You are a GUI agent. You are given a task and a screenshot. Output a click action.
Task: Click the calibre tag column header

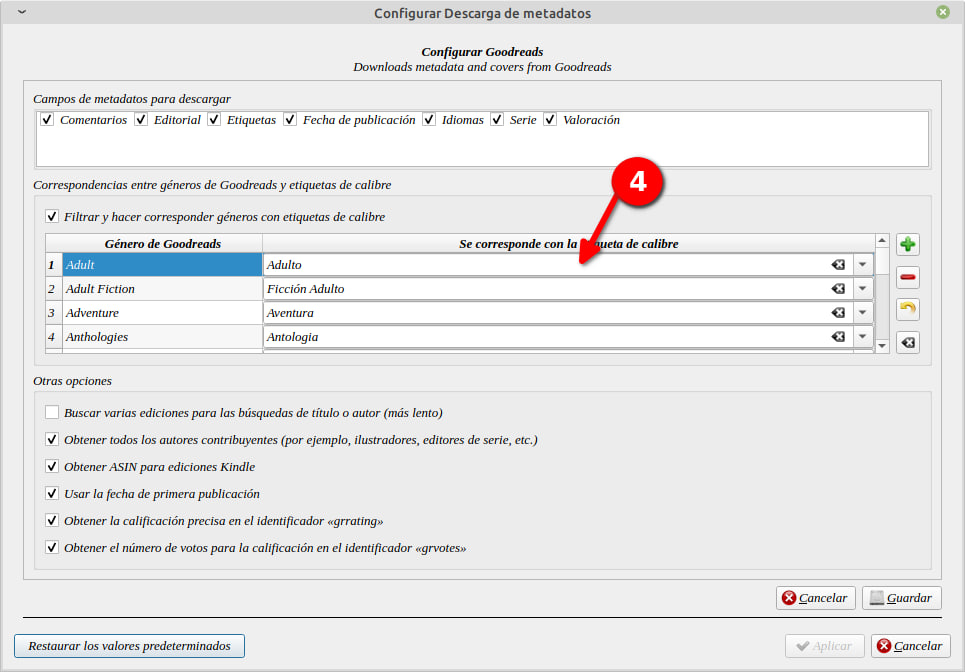click(569, 244)
